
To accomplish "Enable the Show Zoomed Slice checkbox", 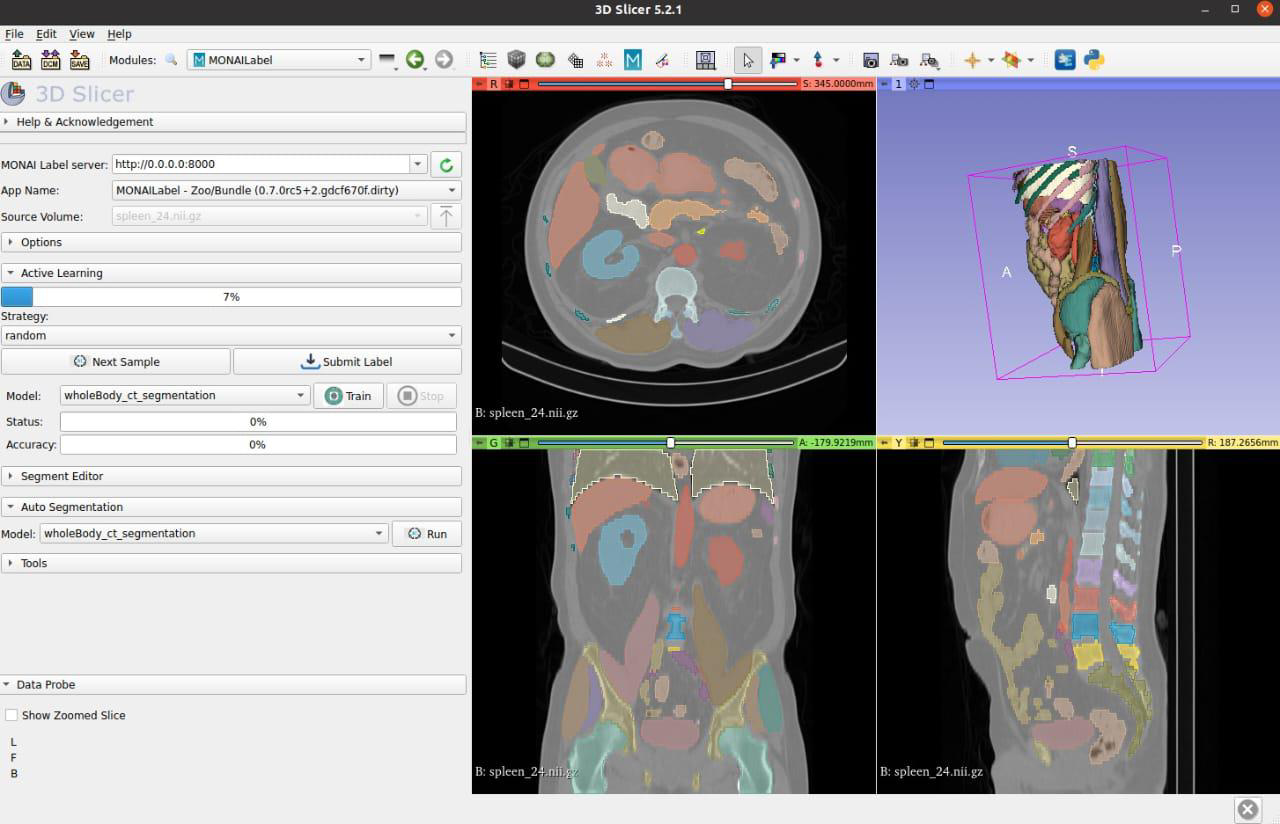I will [11, 715].
